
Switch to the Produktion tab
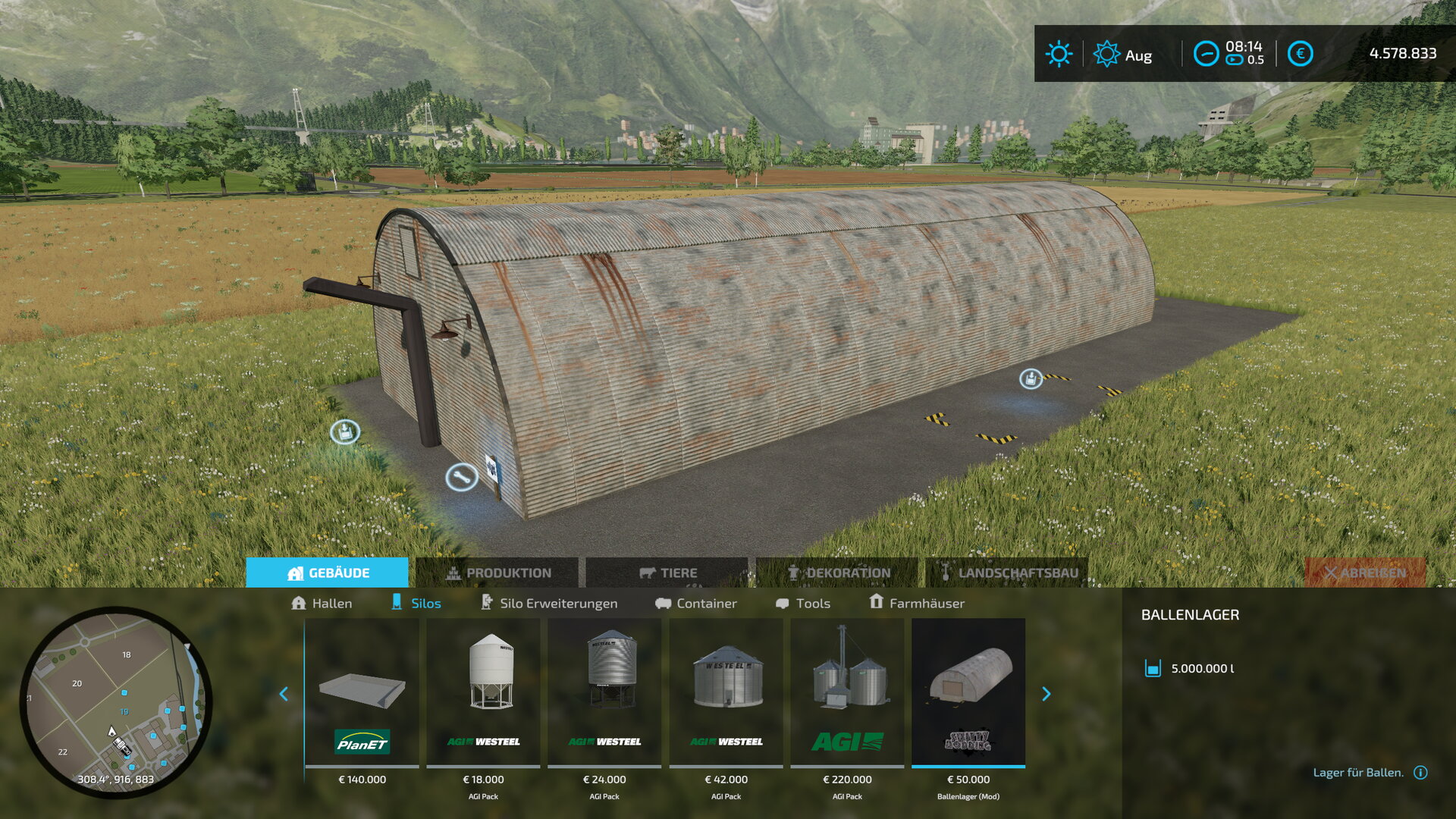(497, 573)
